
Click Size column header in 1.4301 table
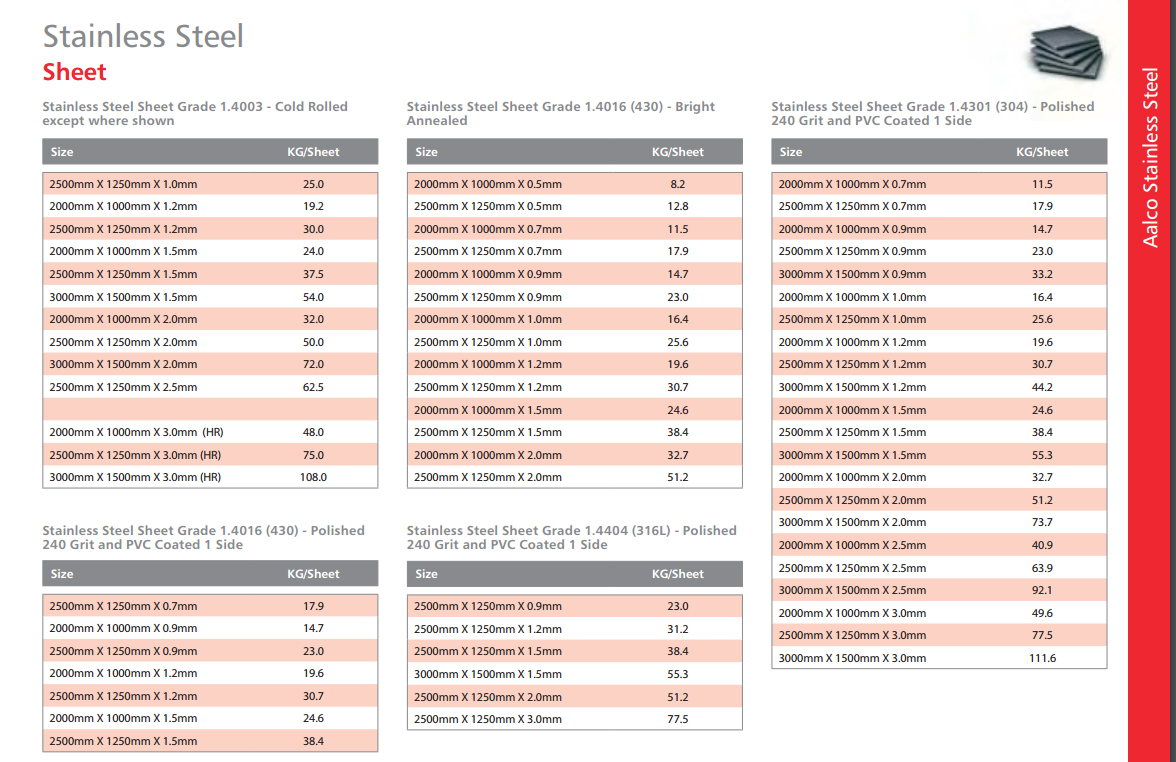click(x=790, y=152)
